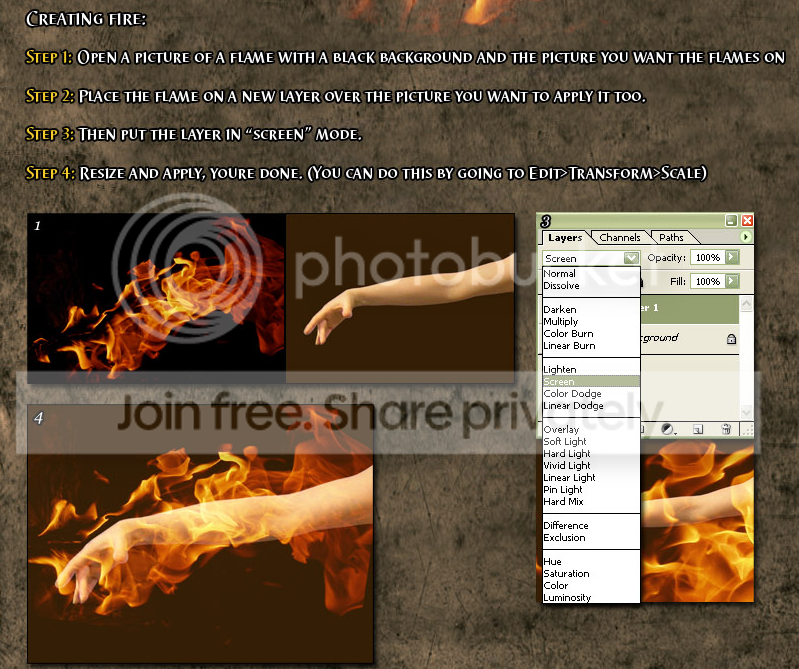The image size is (799, 669).
Task: Click the Opacity percentage field
Action: click(x=707, y=258)
